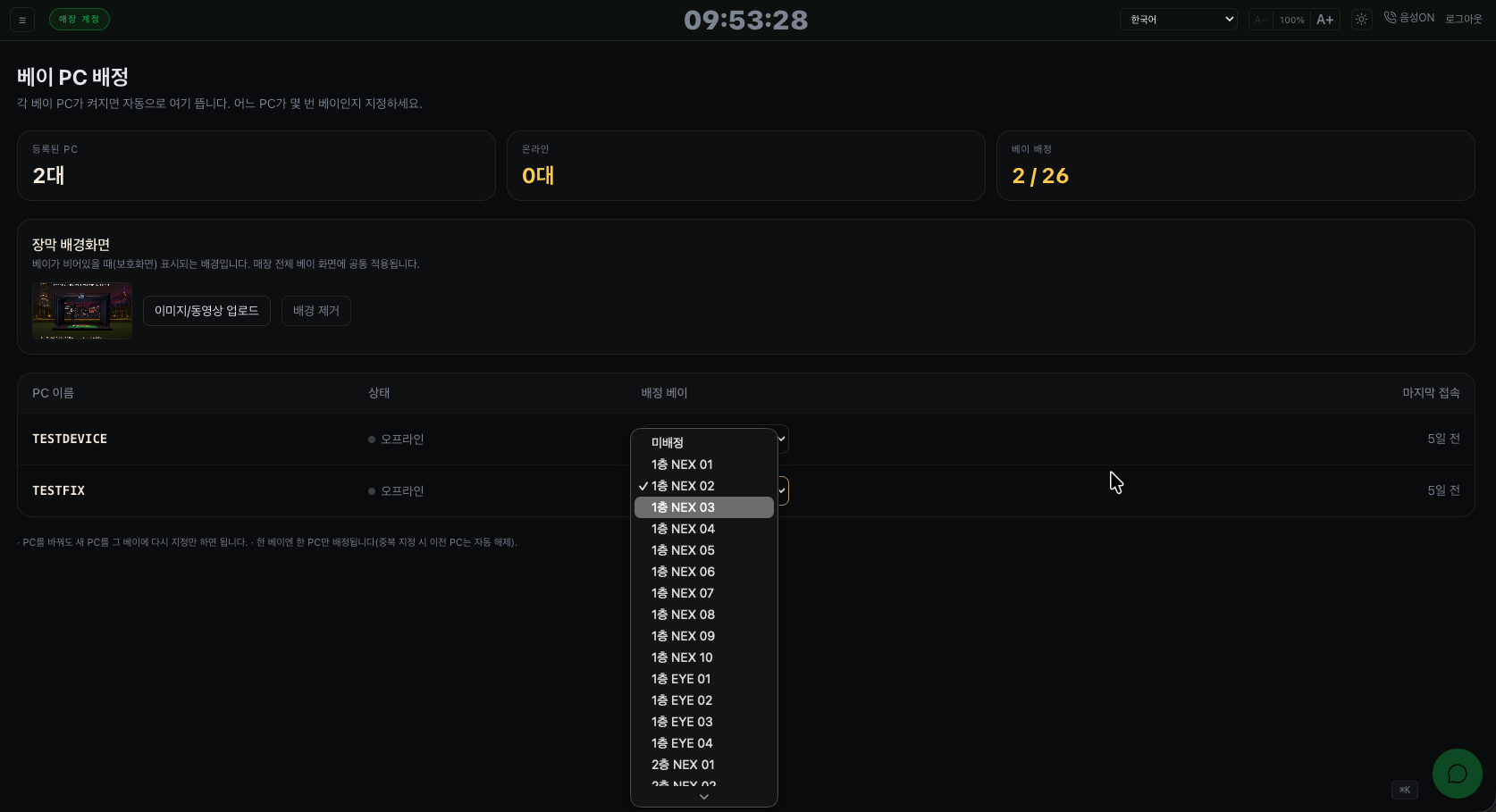Screen dimensions: 1496x812
Task: Decrease font size with A- button
Action: click(1260, 20)
